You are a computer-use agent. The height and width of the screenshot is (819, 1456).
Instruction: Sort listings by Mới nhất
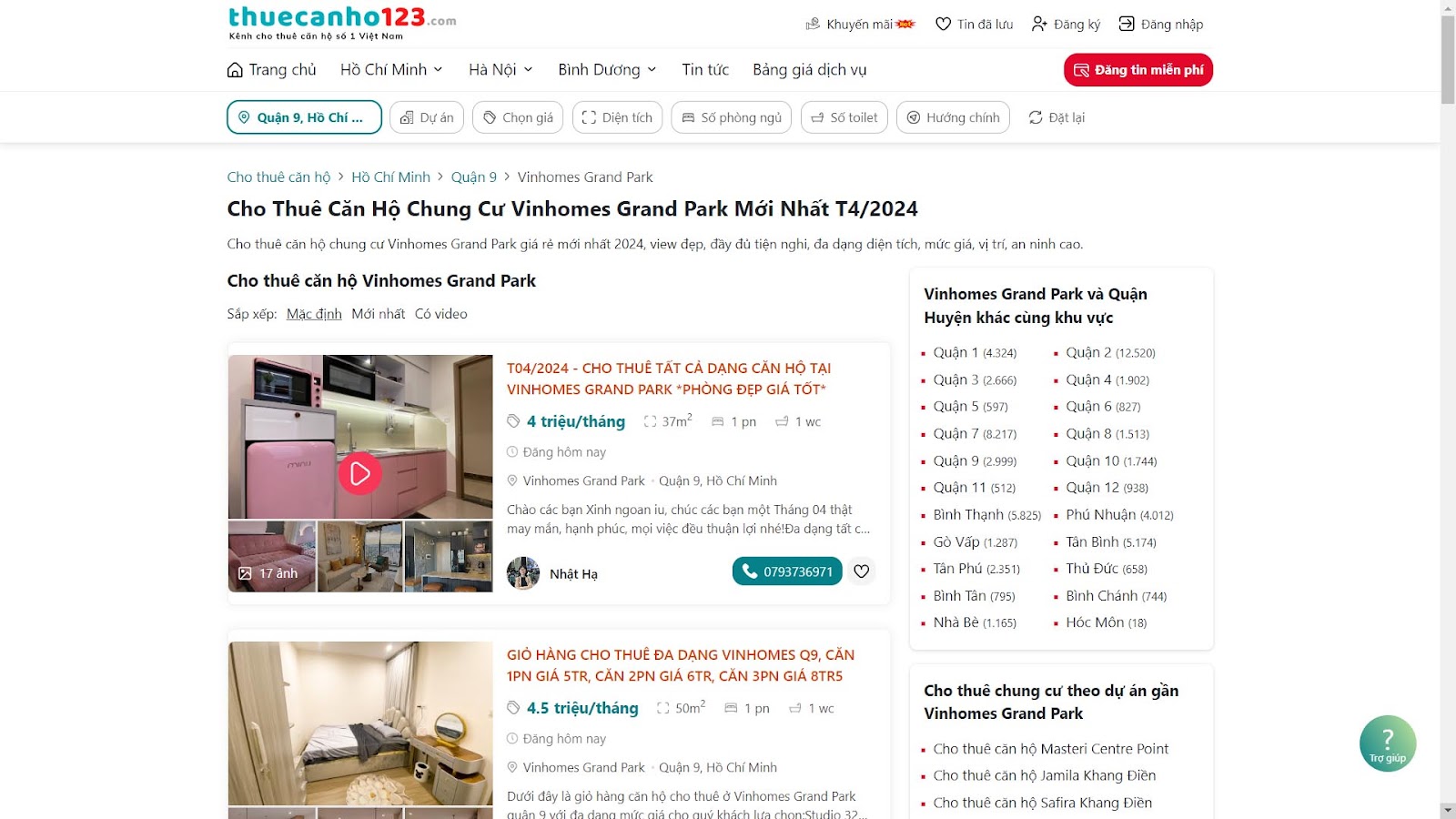click(x=379, y=314)
